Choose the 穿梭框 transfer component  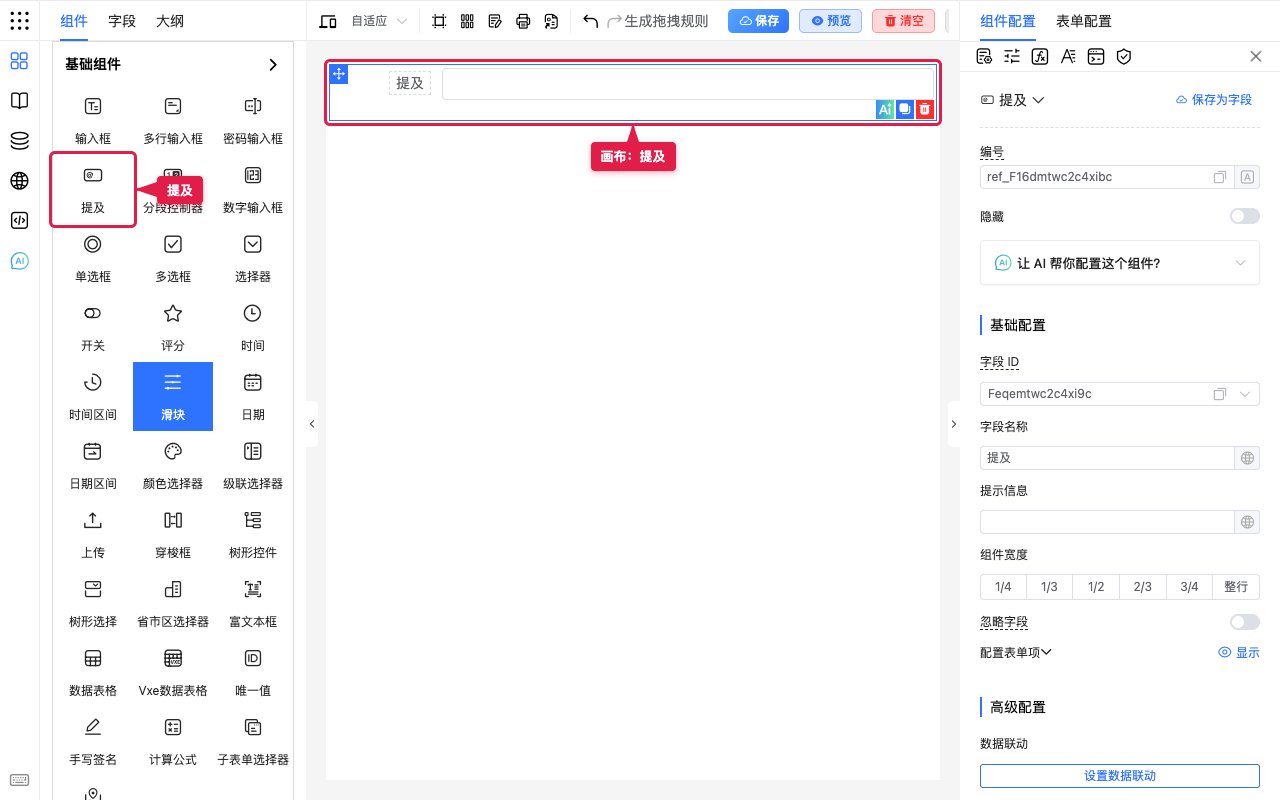[x=173, y=534]
